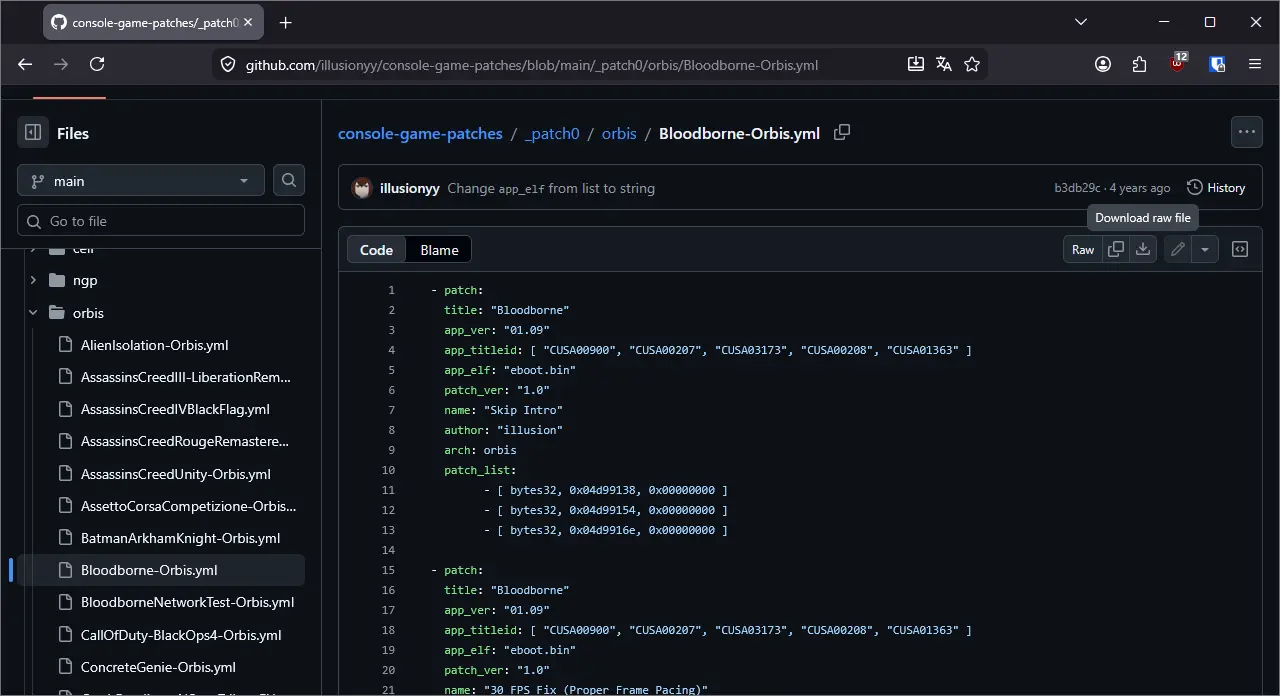
Task: Open the symbols panel
Action: (x=1240, y=249)
